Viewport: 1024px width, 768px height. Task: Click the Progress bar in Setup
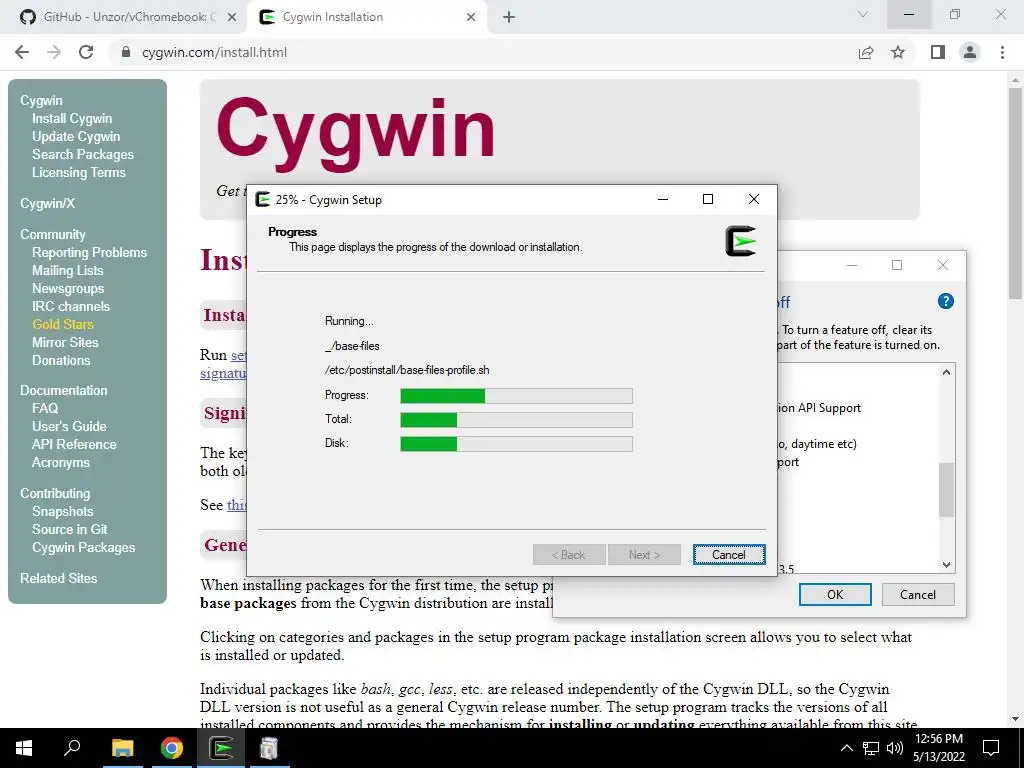516,395
